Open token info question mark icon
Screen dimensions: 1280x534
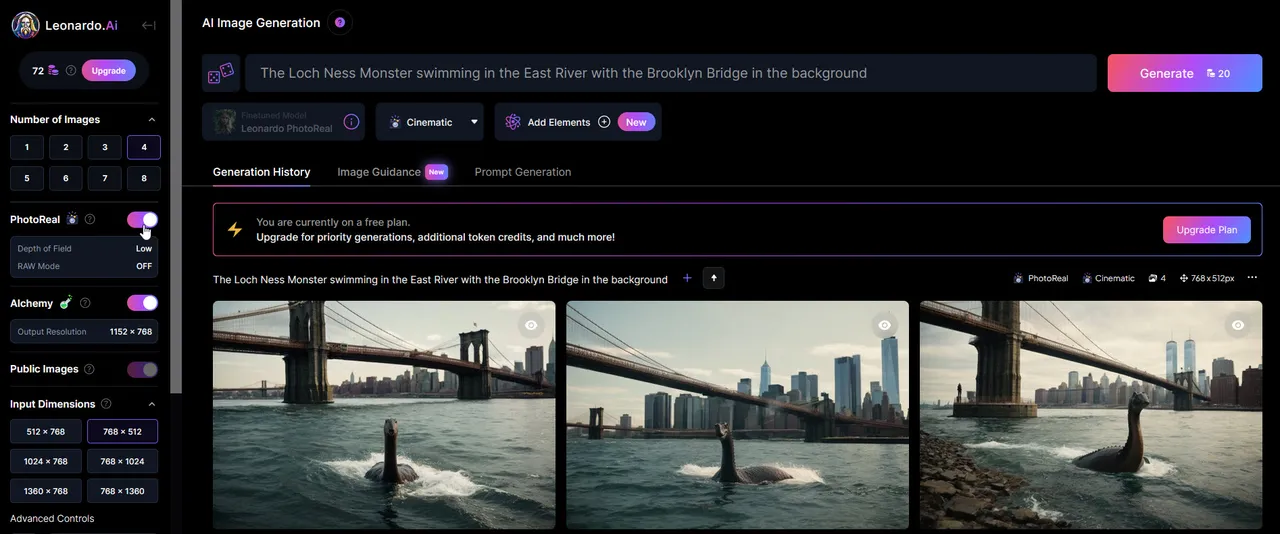(71, 71)
